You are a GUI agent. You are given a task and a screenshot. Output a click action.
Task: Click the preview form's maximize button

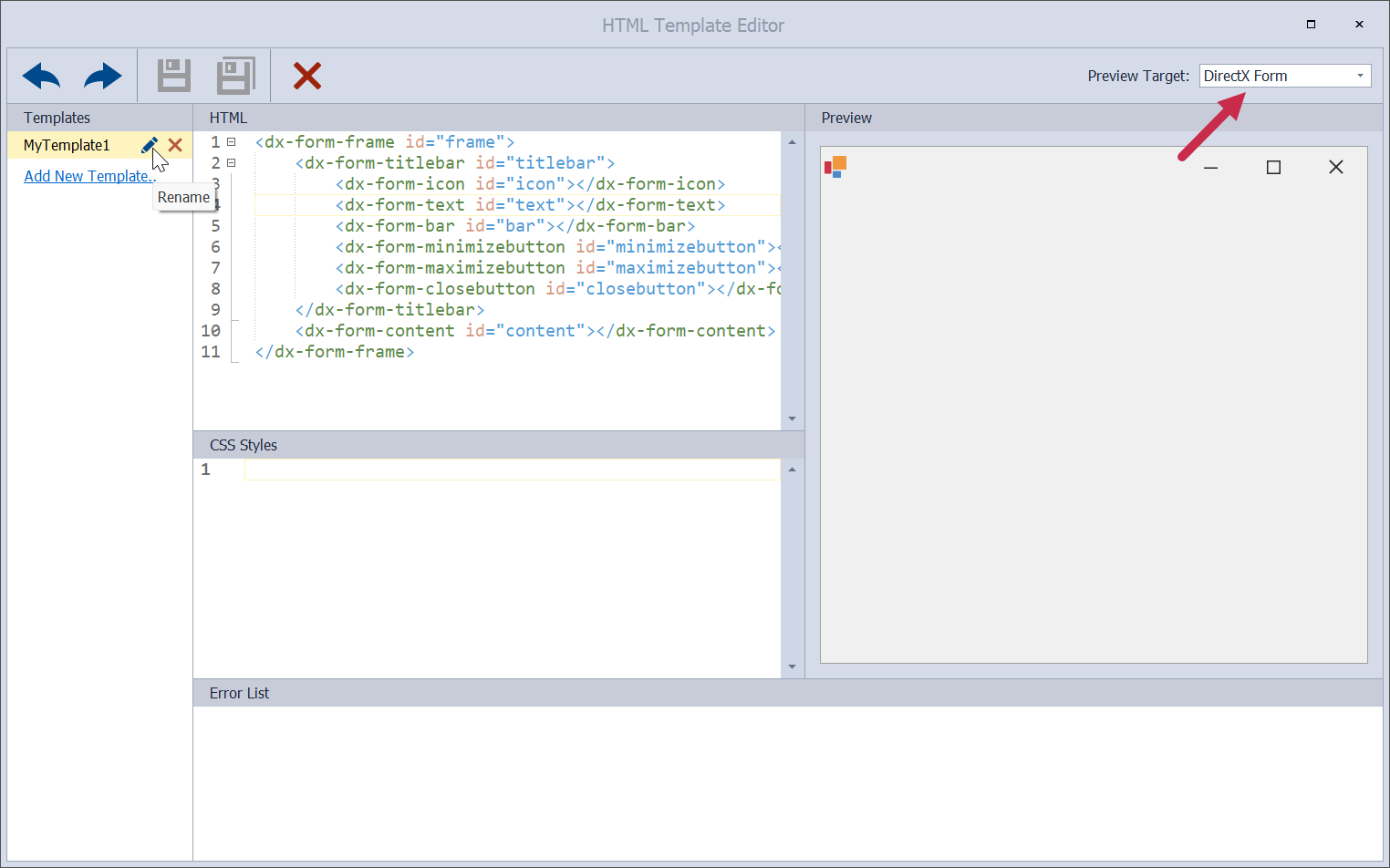(1273, 167)
